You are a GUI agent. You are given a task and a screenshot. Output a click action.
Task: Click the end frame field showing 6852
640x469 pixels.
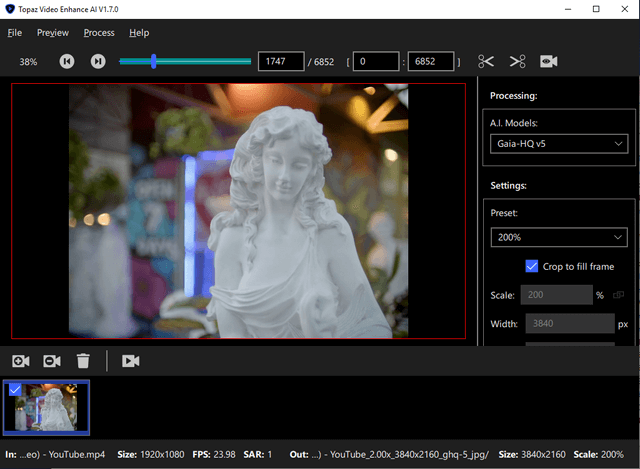point(430,62)
